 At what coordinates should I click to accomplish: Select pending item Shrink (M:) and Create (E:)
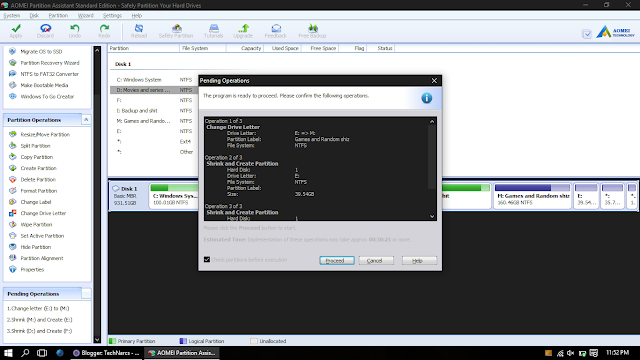40,320
